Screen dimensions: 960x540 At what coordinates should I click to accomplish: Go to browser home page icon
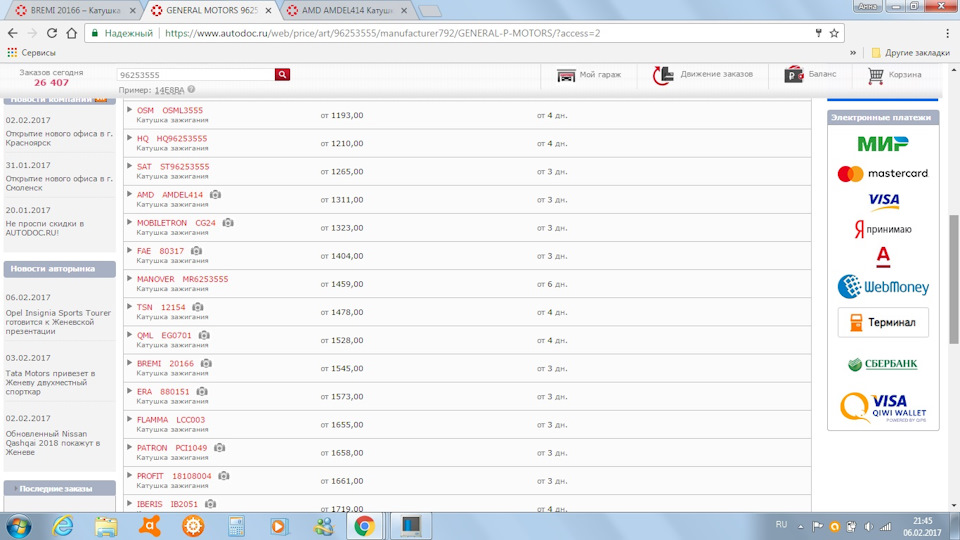pyautogui.click(x=72, y=33)
